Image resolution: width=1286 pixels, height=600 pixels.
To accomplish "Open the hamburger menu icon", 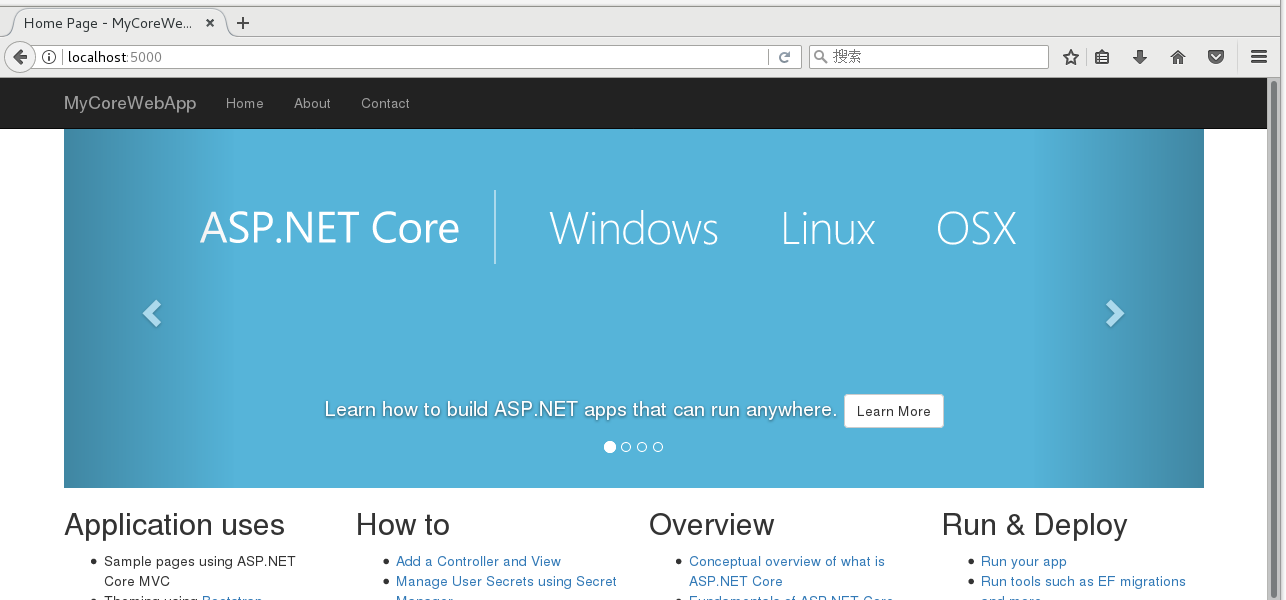I will pyautogui.click(x=1259, y=57).
